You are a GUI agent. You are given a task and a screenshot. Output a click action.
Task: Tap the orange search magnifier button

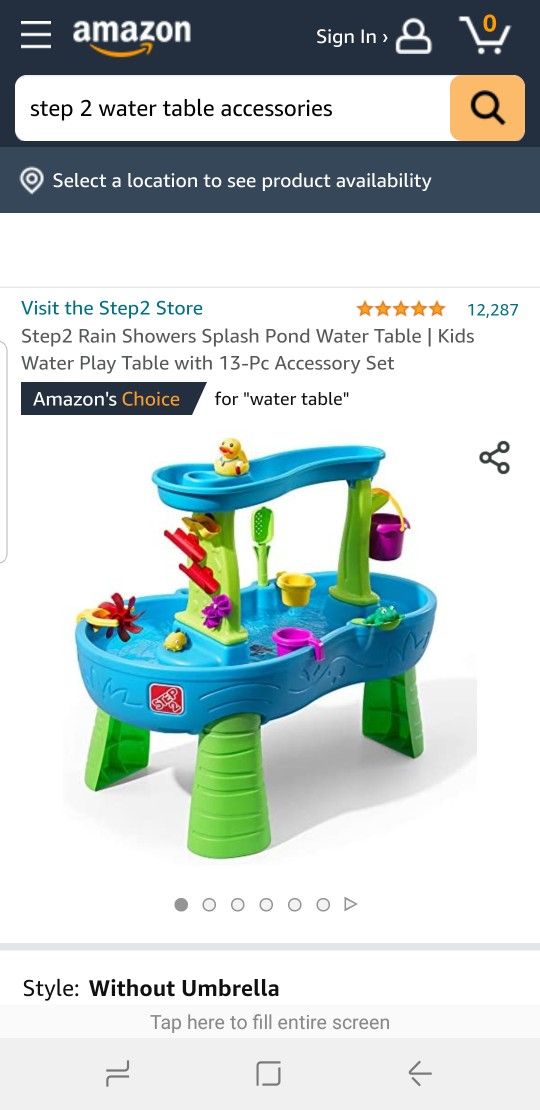[x=488, y=108]
